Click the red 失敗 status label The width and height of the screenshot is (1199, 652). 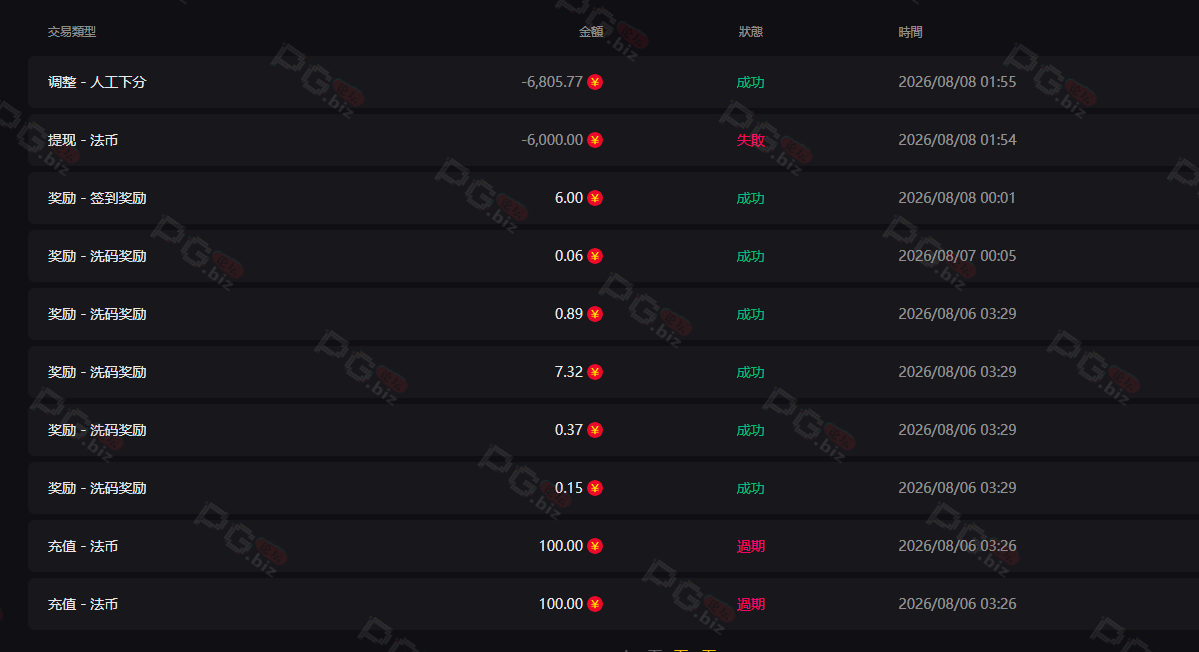coord(751,140)
